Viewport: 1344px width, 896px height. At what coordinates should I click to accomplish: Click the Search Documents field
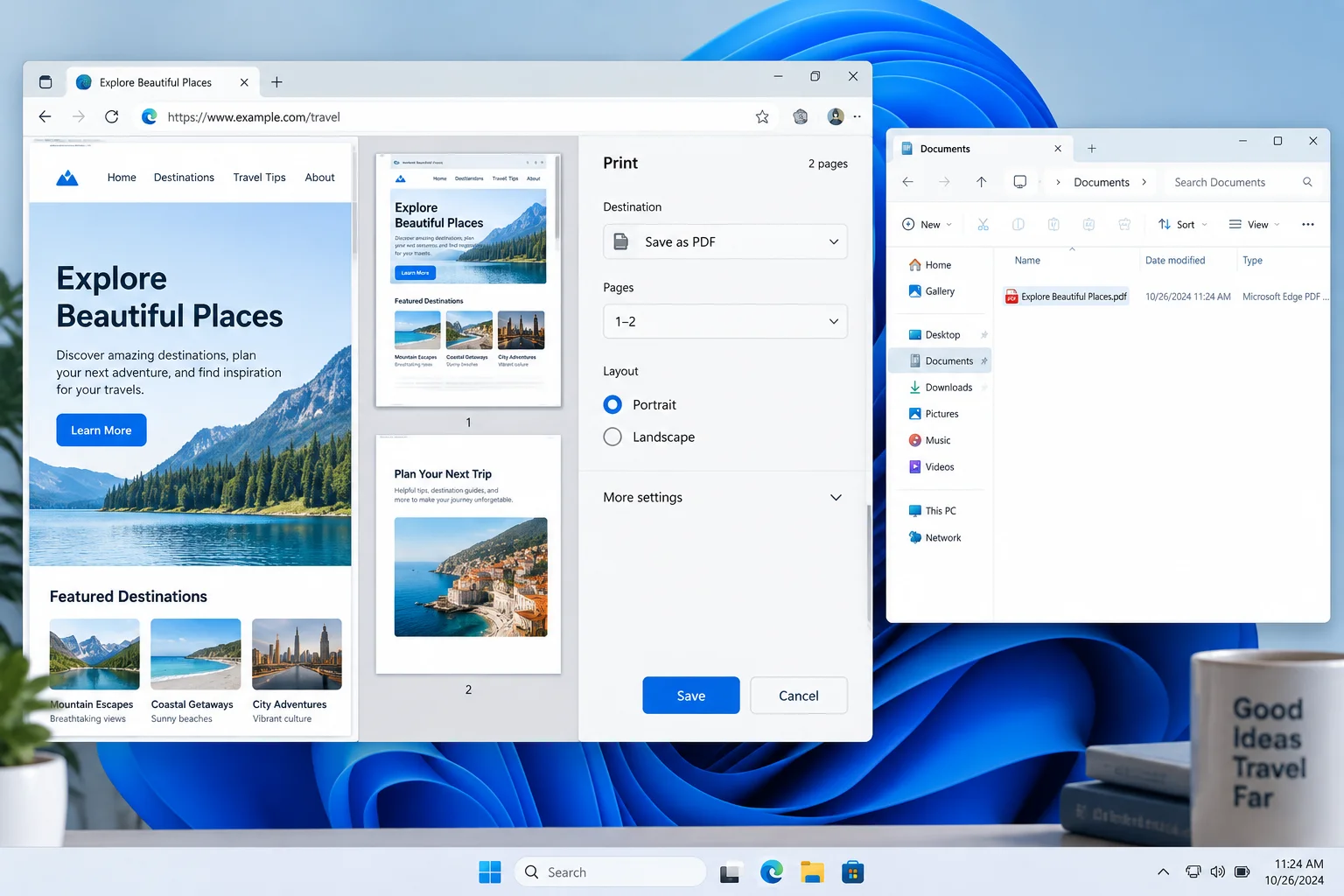click(x=1243, y=182)
